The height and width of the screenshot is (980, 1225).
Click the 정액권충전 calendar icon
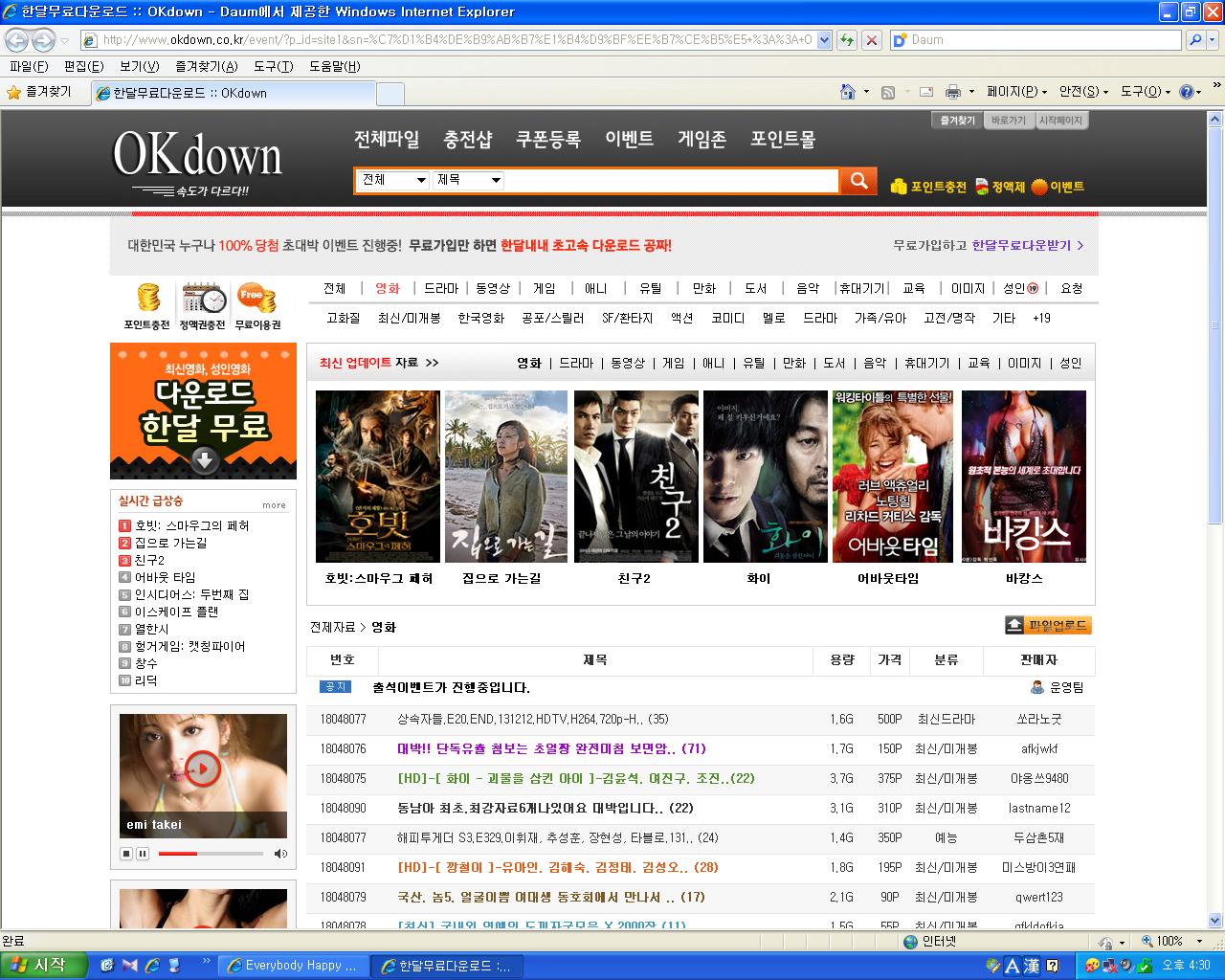[x=203, y=306]
